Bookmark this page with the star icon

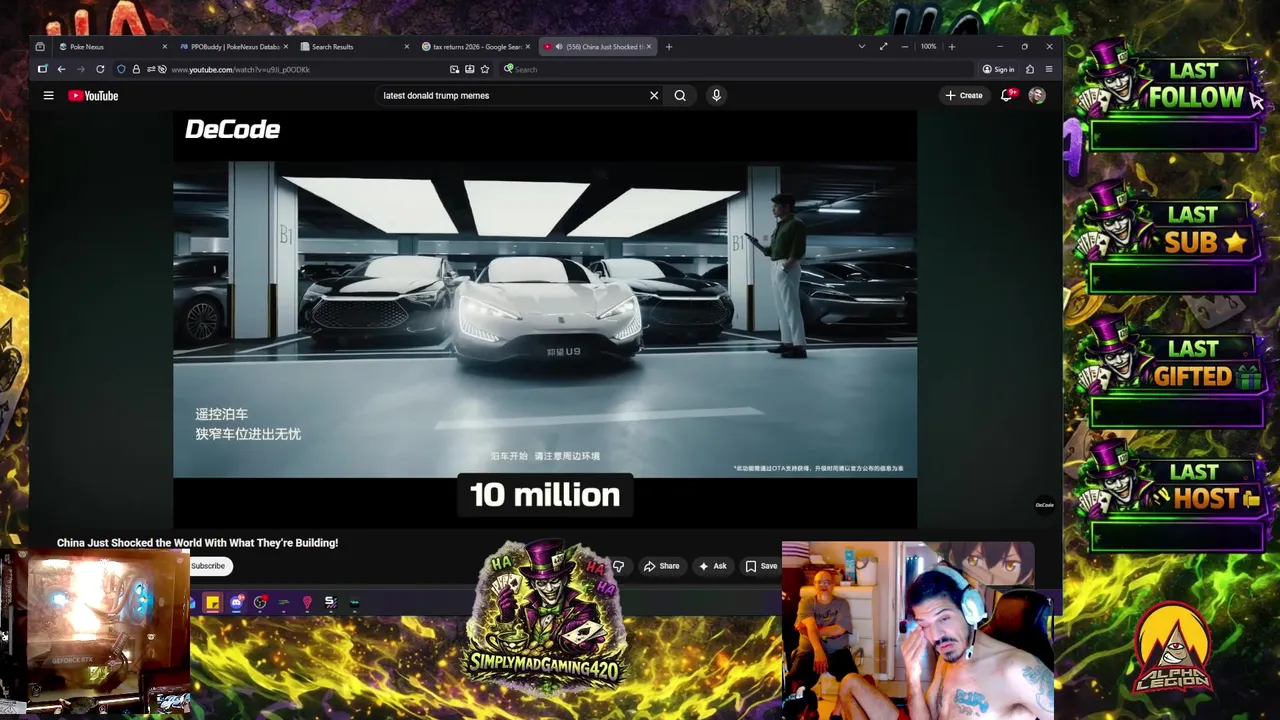(x=485, y=69)
